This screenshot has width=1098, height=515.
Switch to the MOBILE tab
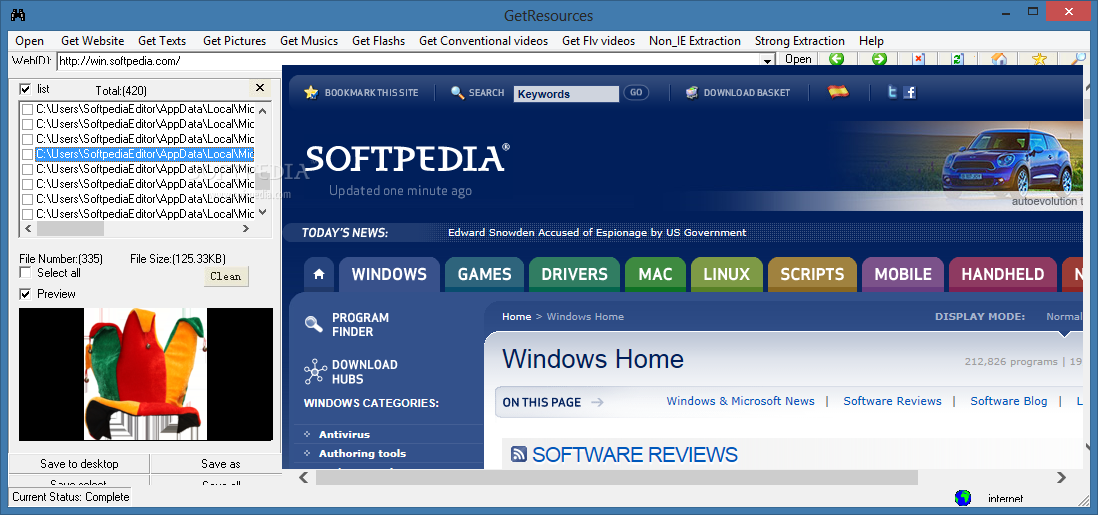(x=903, y=275)
